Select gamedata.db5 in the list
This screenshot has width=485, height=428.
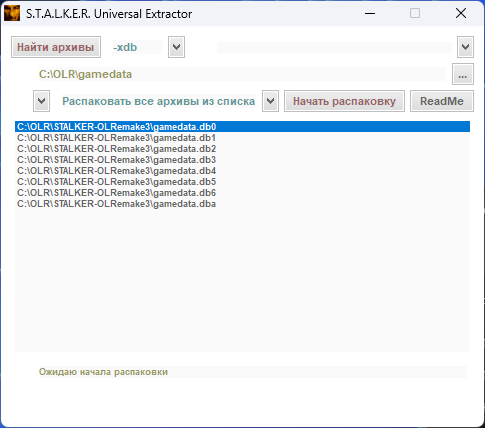[242, 182]
